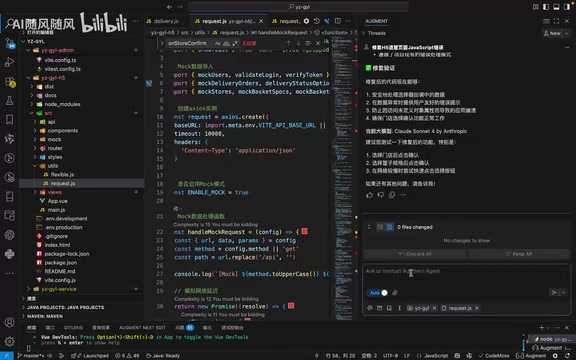576x360 pixels.
Task: Go to previous match in find widget
Action: [289, 43]
